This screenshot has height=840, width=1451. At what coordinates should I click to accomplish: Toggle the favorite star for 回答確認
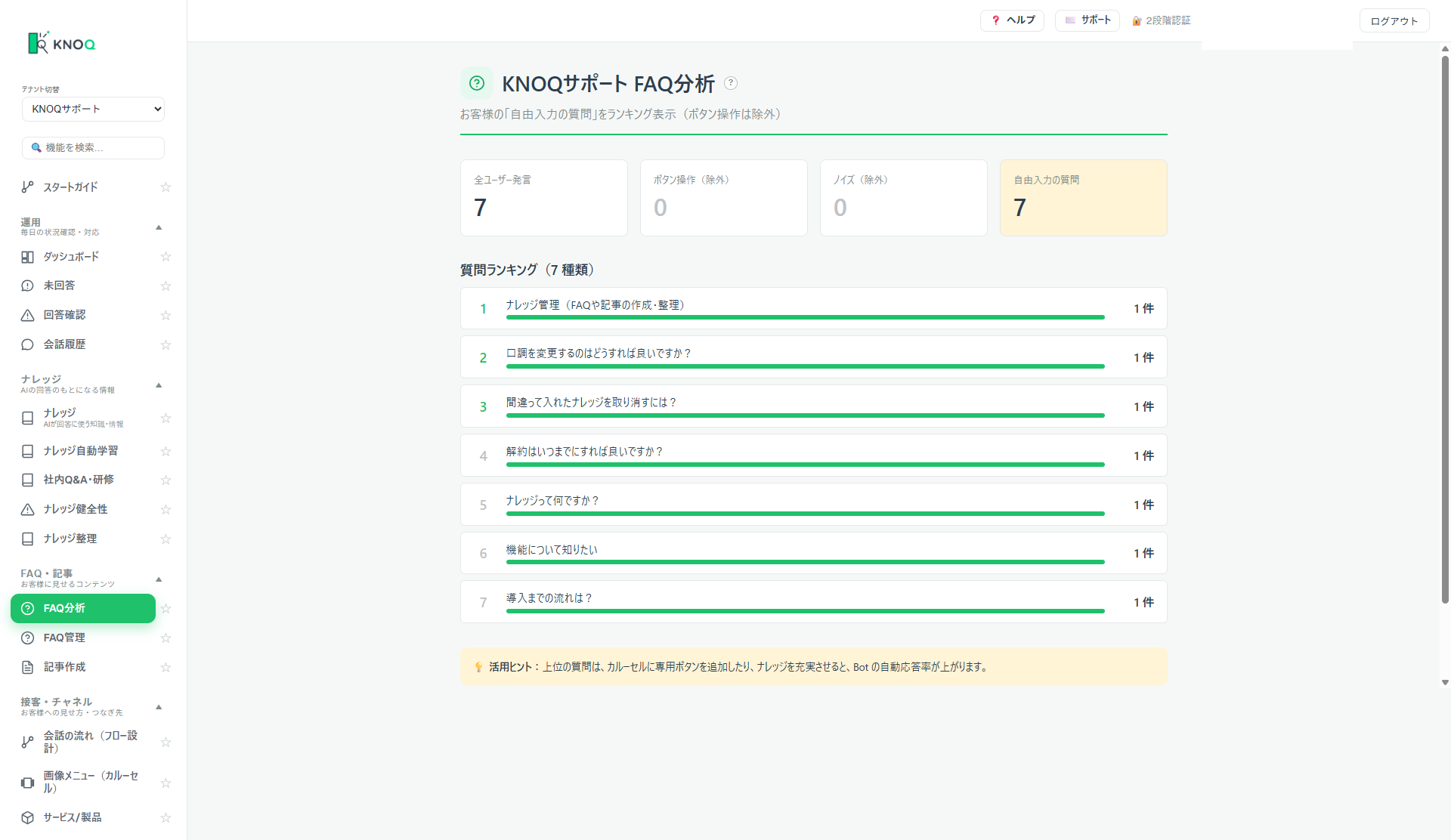tap(166, 315)
